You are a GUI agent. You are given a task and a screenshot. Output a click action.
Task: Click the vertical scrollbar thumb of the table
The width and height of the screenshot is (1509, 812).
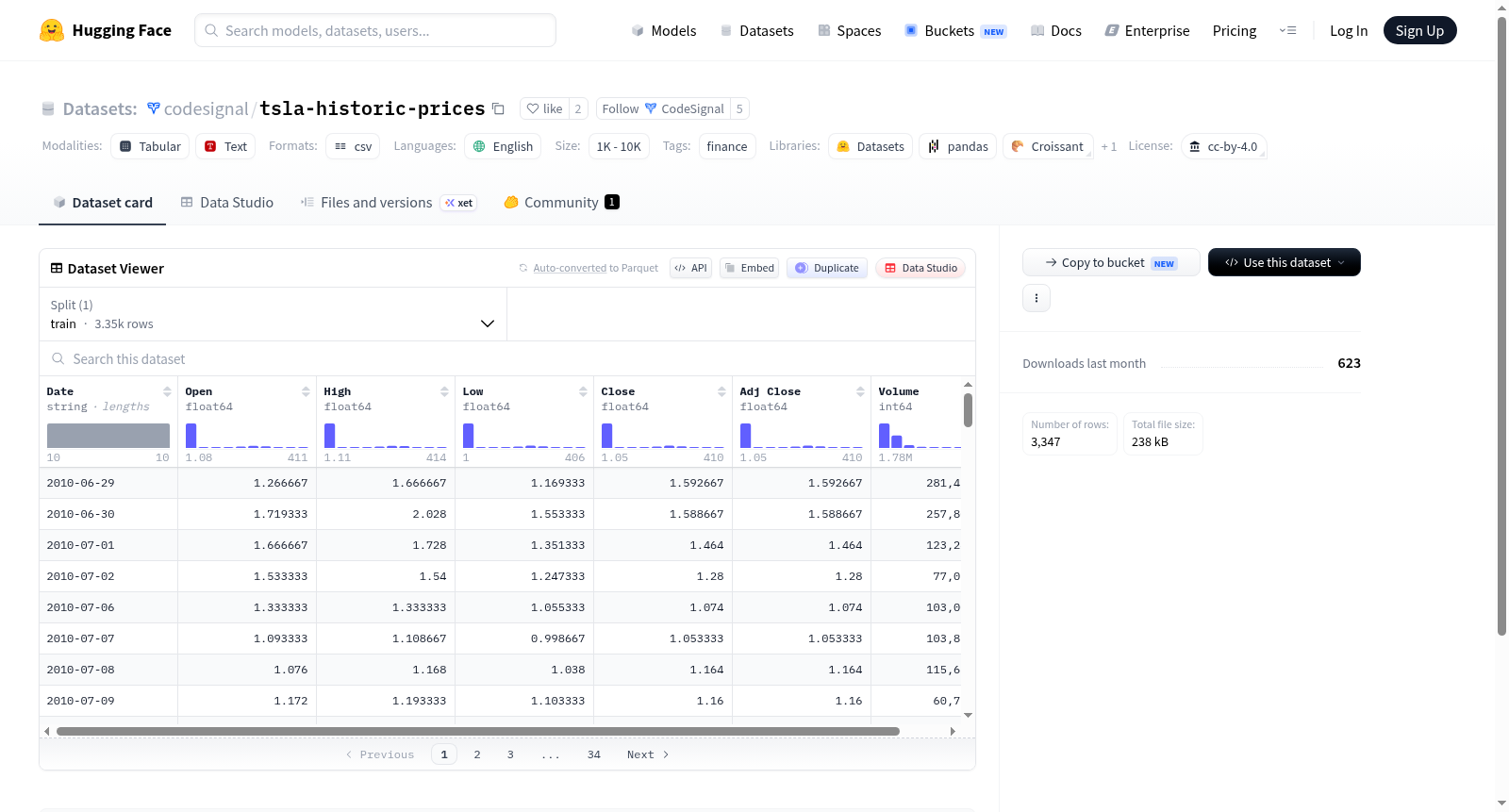coord(968,410)
